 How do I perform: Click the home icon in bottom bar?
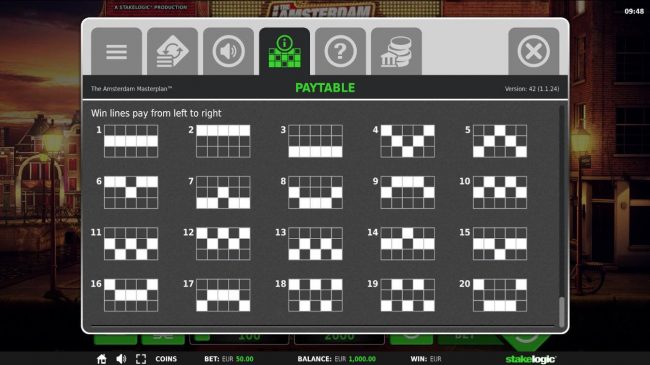pyautogui.click(x=102, y=359)
